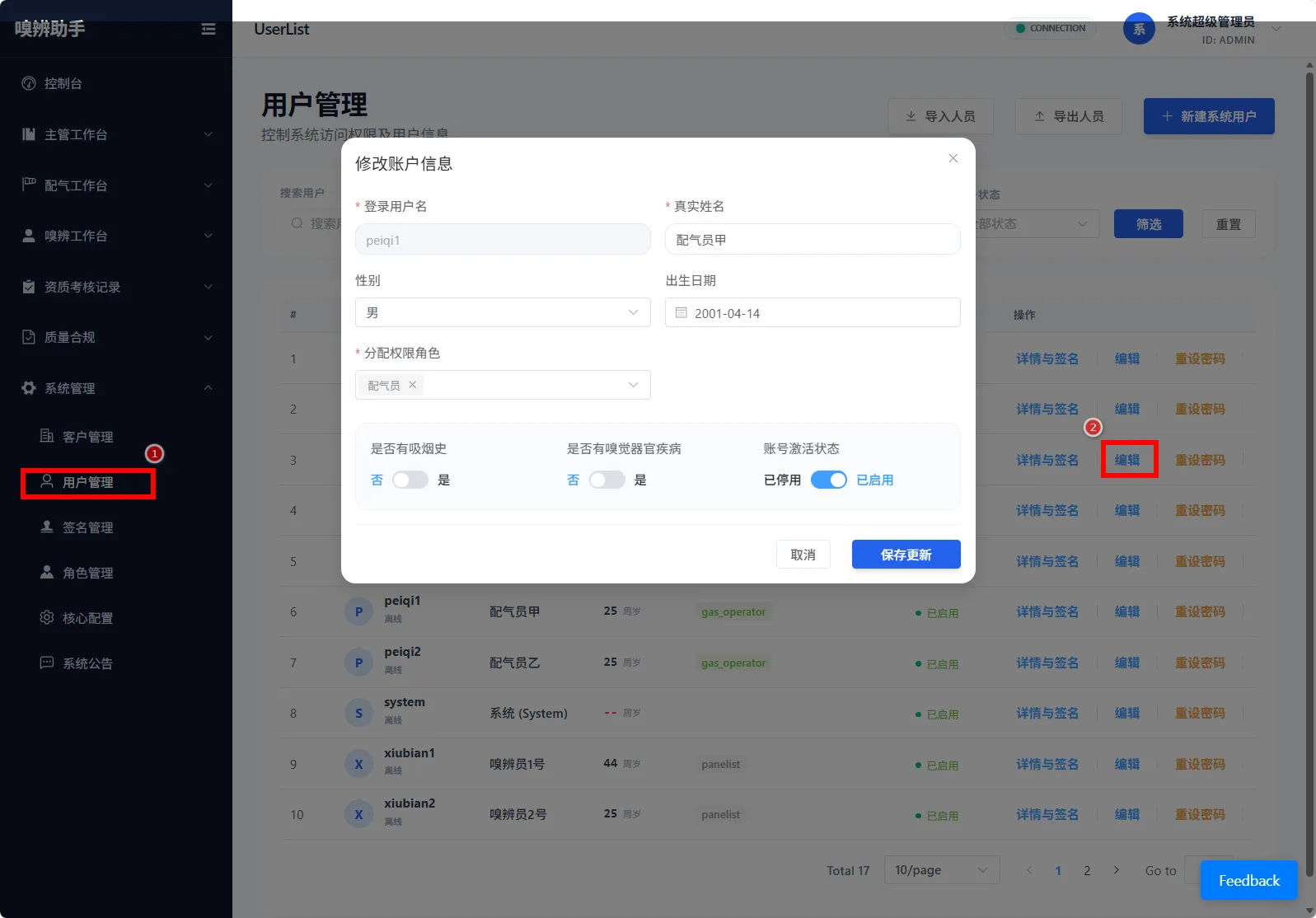Click the 客户管理 building icon
This screenshot has width=1316, height=918.
coord(47,436)
